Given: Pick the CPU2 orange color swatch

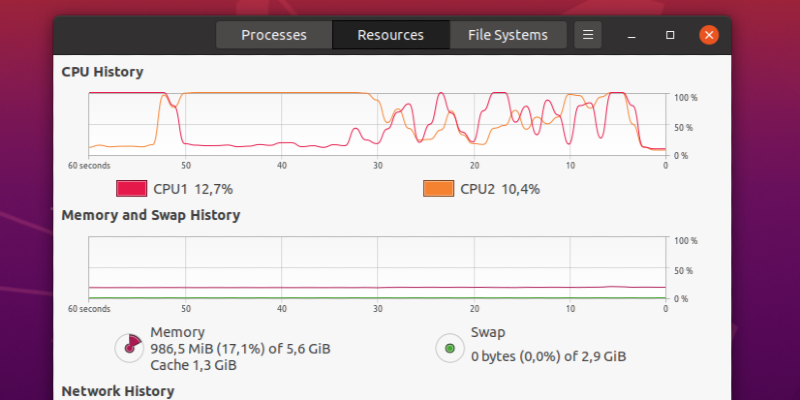Looking at the screenshot, I should pyautogui.click(x=439, y=189).
